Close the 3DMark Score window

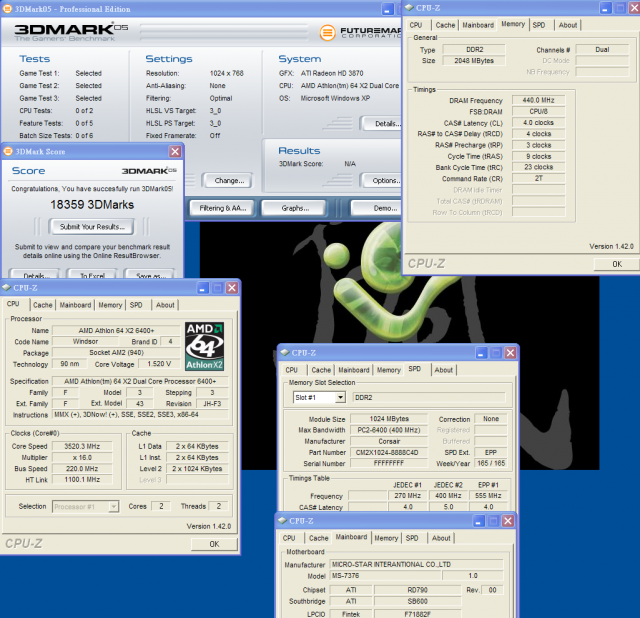(175, 151)
